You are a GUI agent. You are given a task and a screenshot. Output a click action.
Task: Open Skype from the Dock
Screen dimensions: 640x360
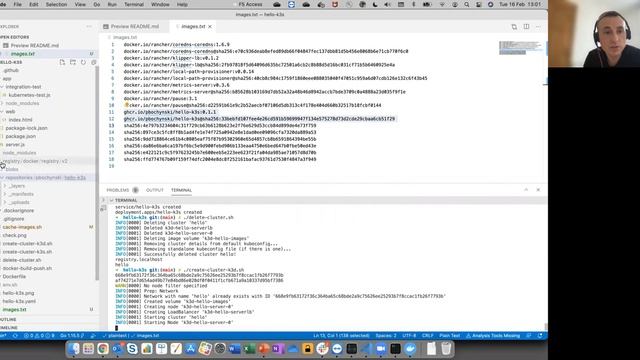[132, 349]
